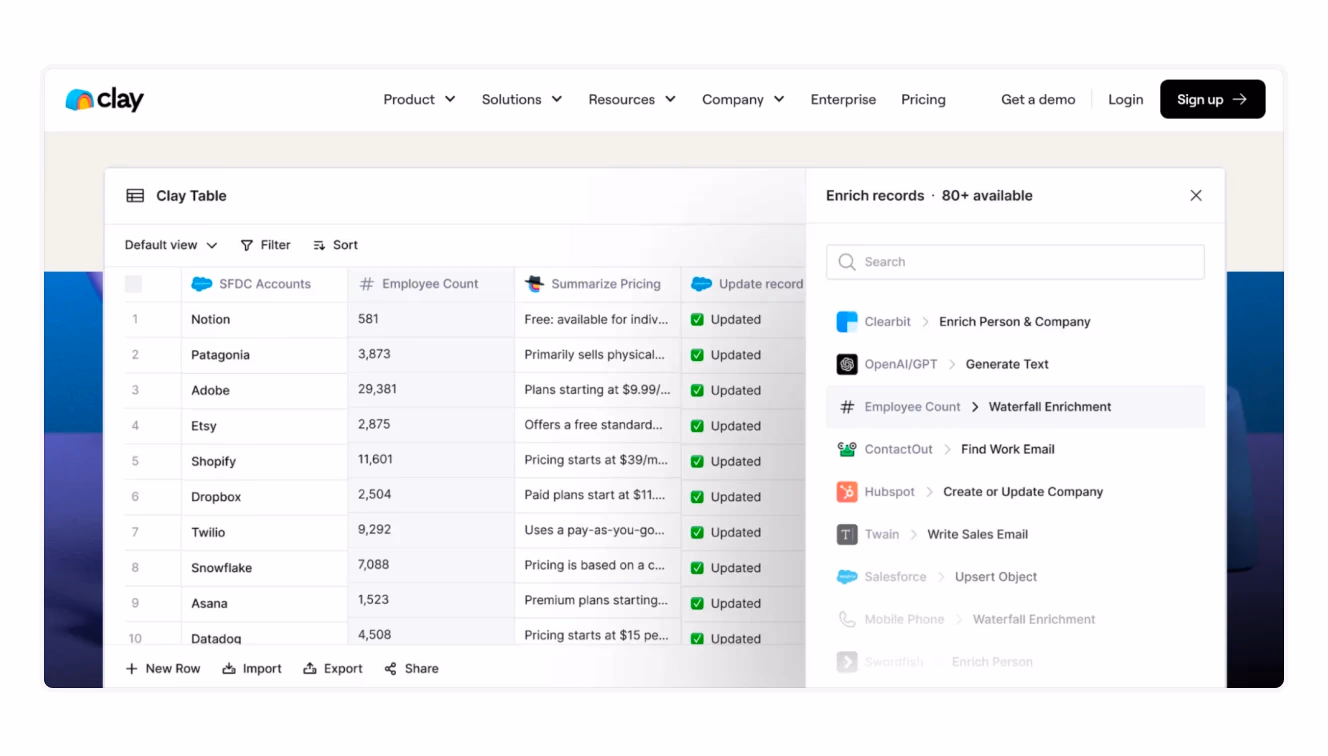
Task: Open the Pricing page
Action: [x=923, y=99]
